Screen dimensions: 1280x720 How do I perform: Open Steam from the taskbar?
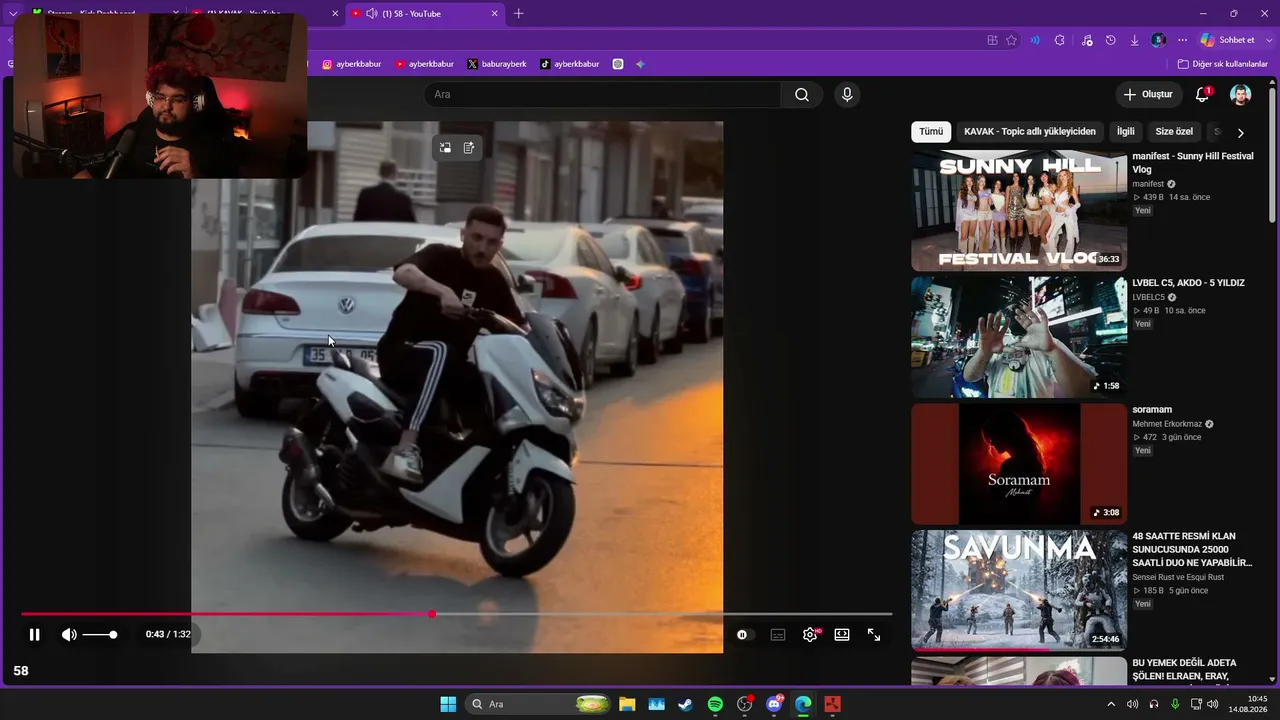(685, 704)
